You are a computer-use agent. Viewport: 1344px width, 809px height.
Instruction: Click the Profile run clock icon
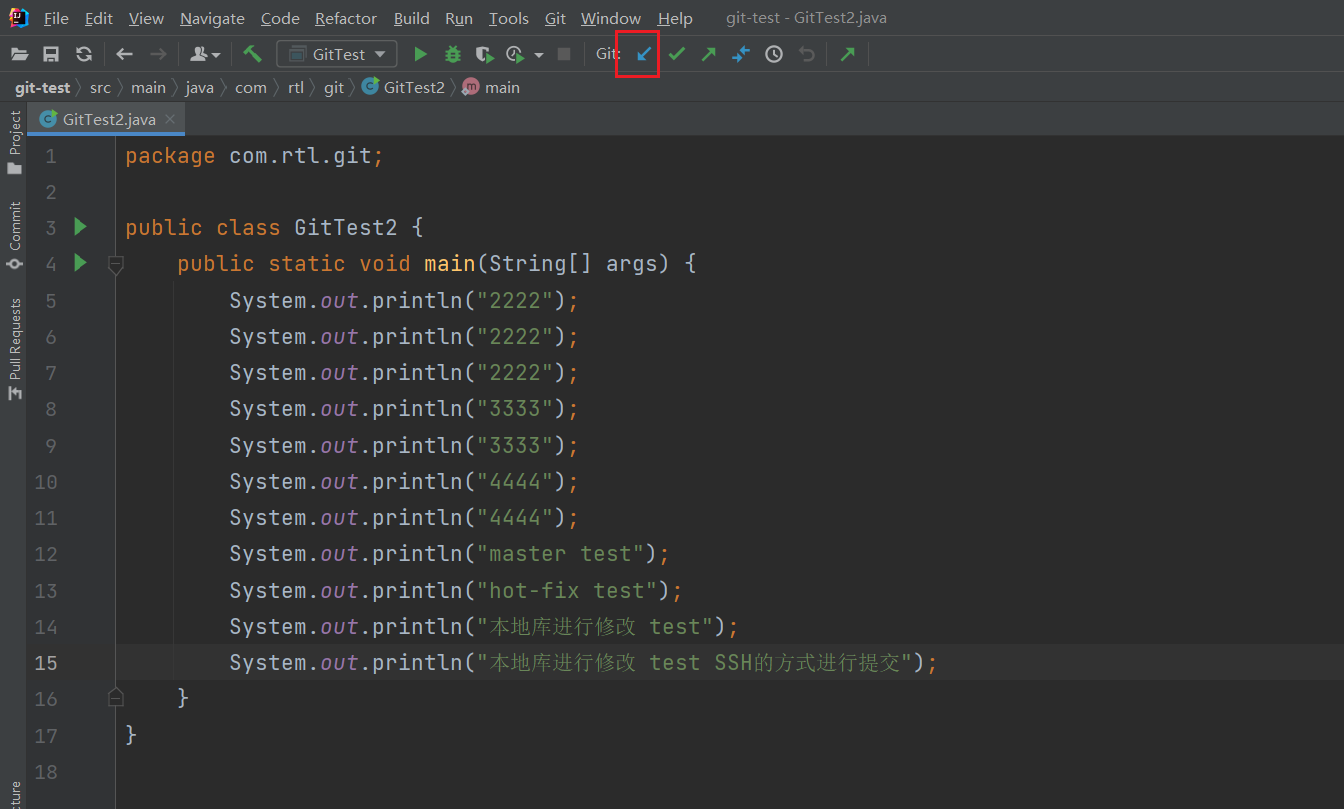(515, 54)
